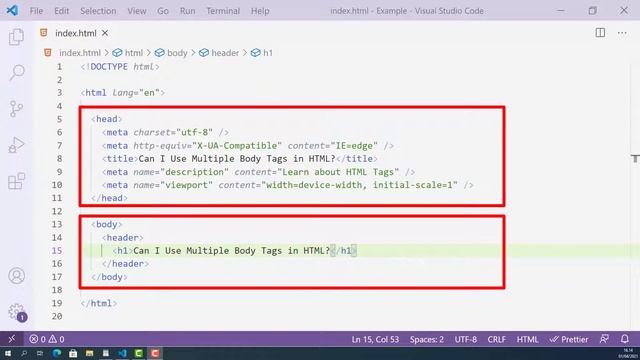Open the Source Control view
Viewport: 640px width, 360px height.
pos(16,109)
